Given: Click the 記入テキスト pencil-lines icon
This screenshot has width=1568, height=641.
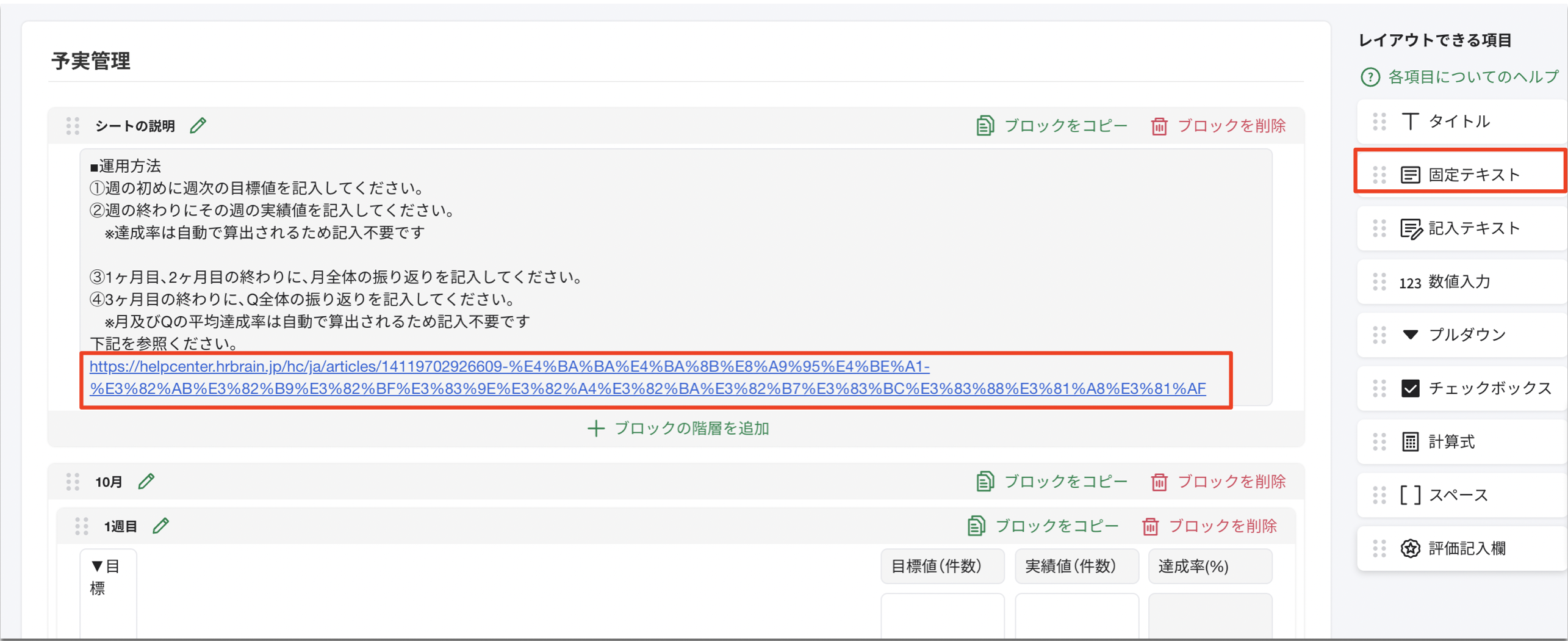Looking at the screenshot, I should 1411,229.
